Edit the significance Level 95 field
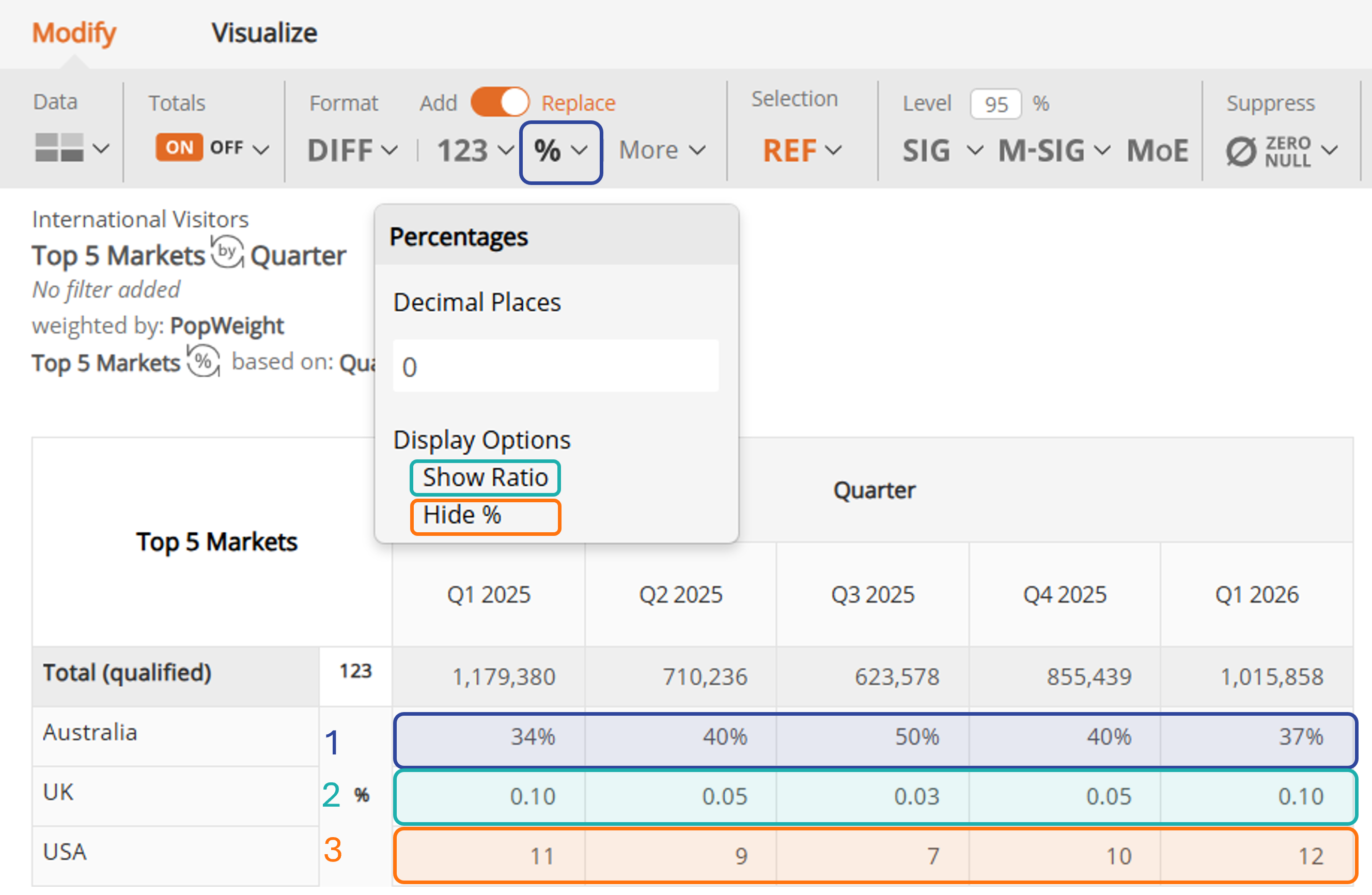1372x895 pixels. [995, 104]
